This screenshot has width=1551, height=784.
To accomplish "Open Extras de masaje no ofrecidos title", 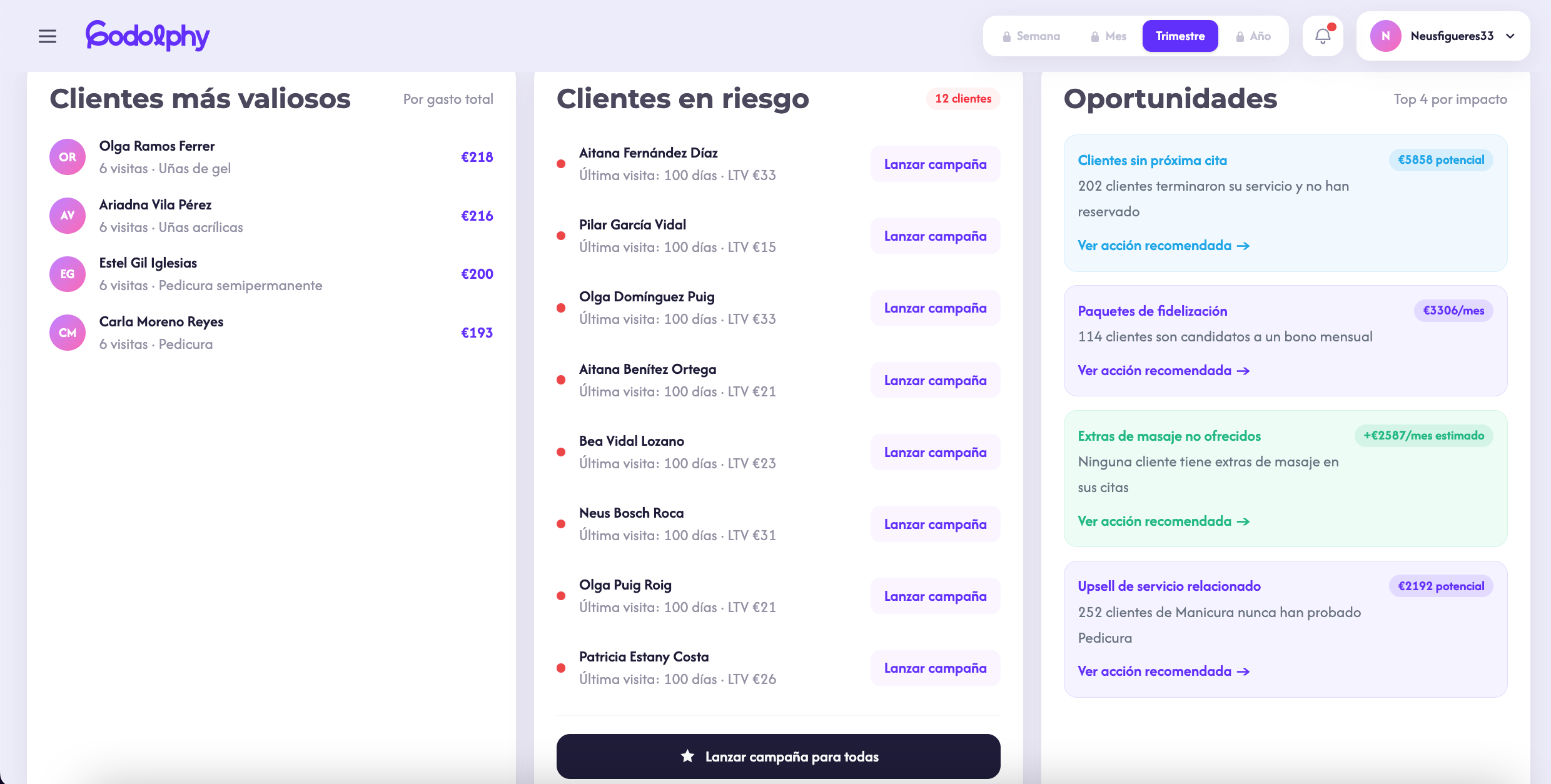I will click(x=1170, y=436).
